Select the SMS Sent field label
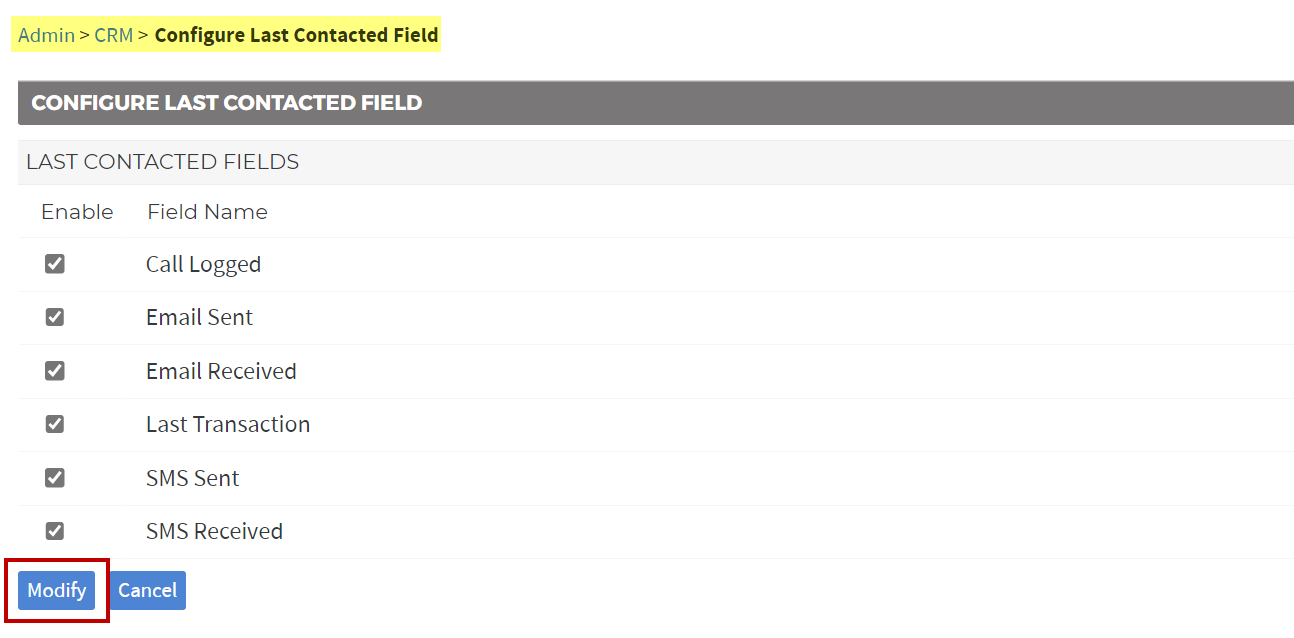This screenshot has height=638, width=1294. pos(192,478)
